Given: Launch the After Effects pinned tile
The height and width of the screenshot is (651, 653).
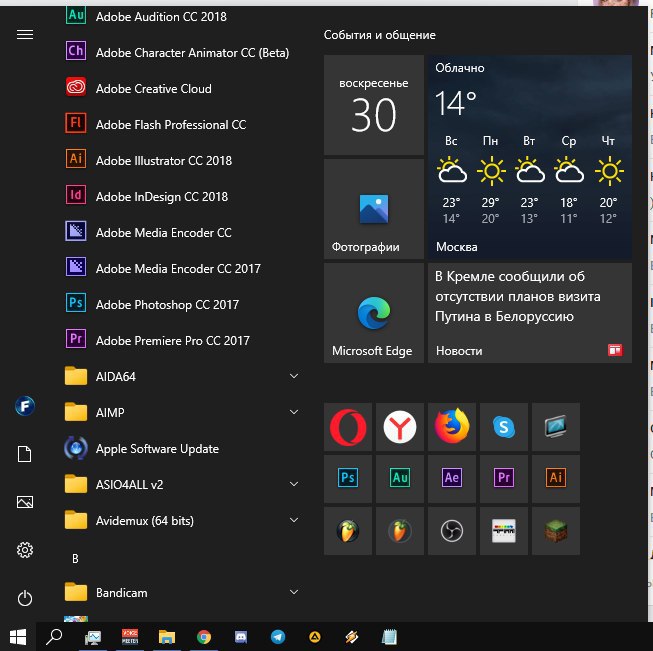Looking at the screenshot, I should pos(452,479).
